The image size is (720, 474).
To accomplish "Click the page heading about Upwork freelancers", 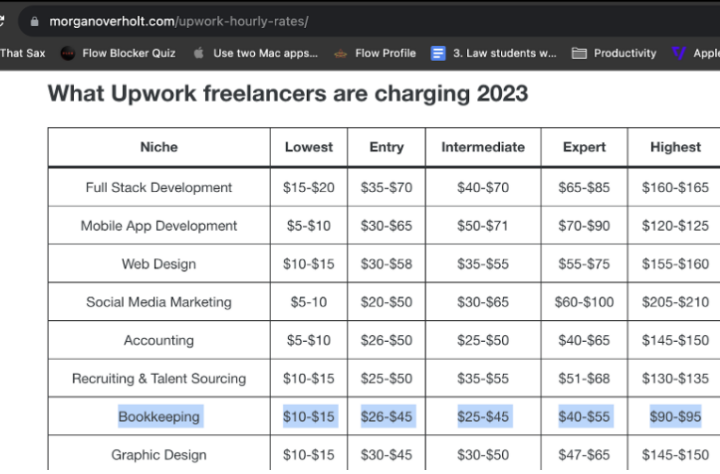I will click(288, 95).
